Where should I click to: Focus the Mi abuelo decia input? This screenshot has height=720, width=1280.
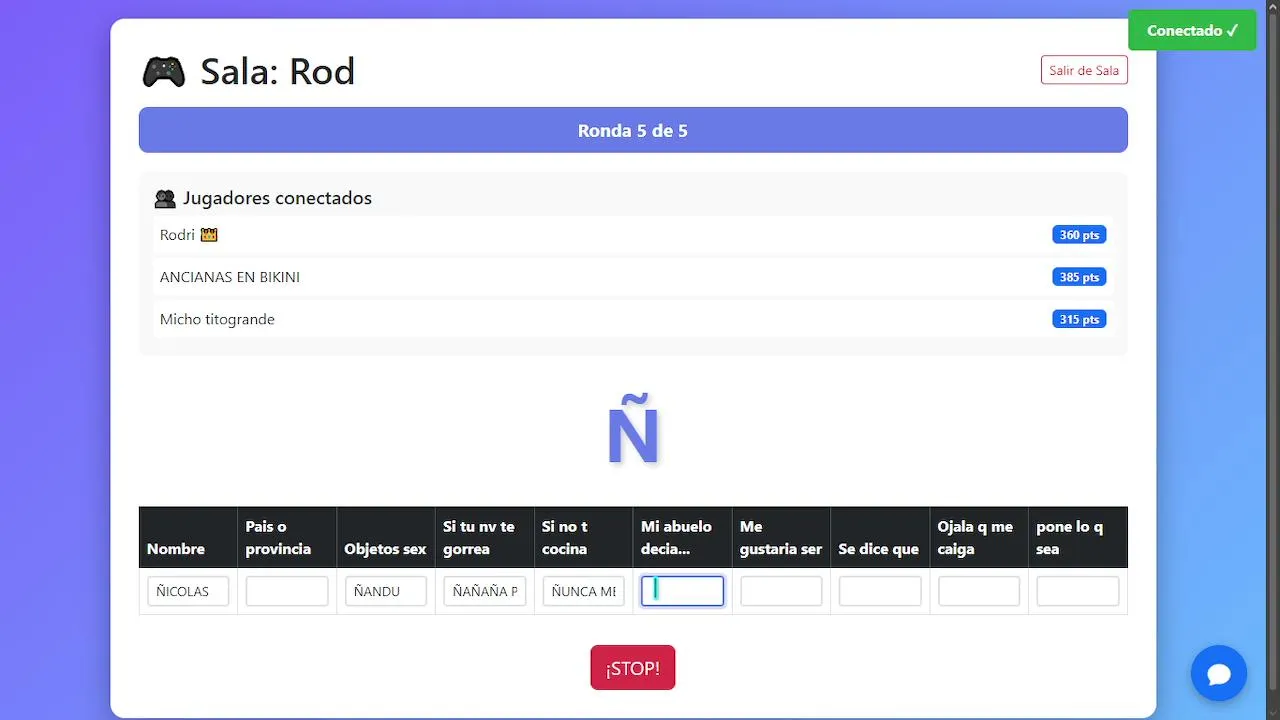pyautogui.click(x=682, y=591)
